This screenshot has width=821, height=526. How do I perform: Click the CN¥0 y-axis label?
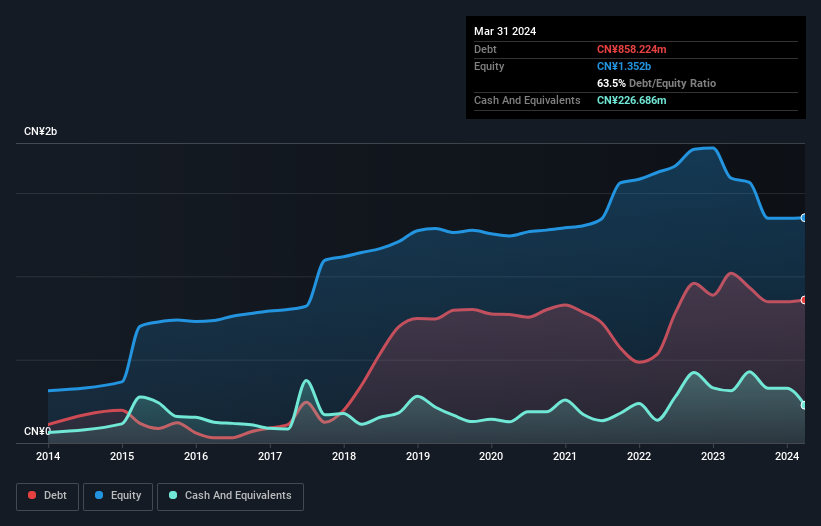pos(37,431)
